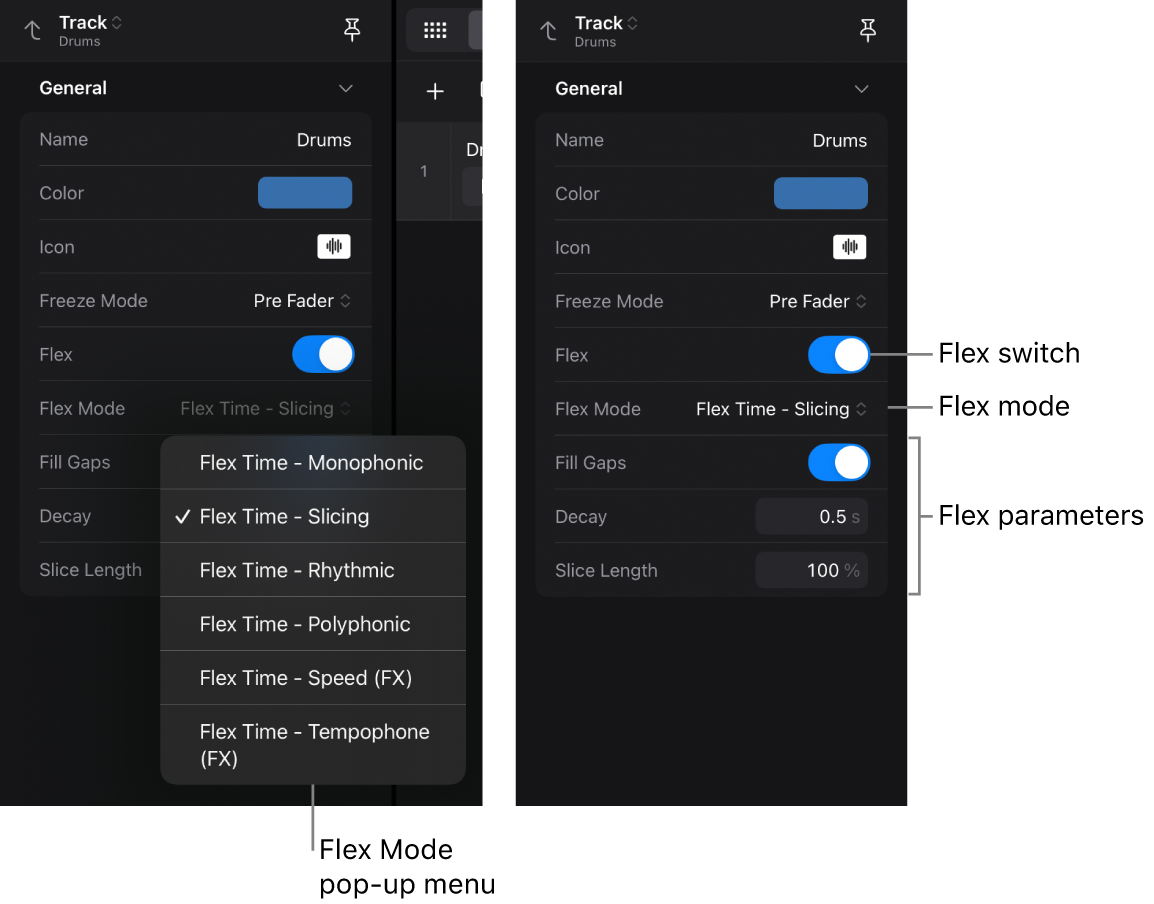Collapse the General section in the left inspector
1154x904 pixels.
(345, 88)
